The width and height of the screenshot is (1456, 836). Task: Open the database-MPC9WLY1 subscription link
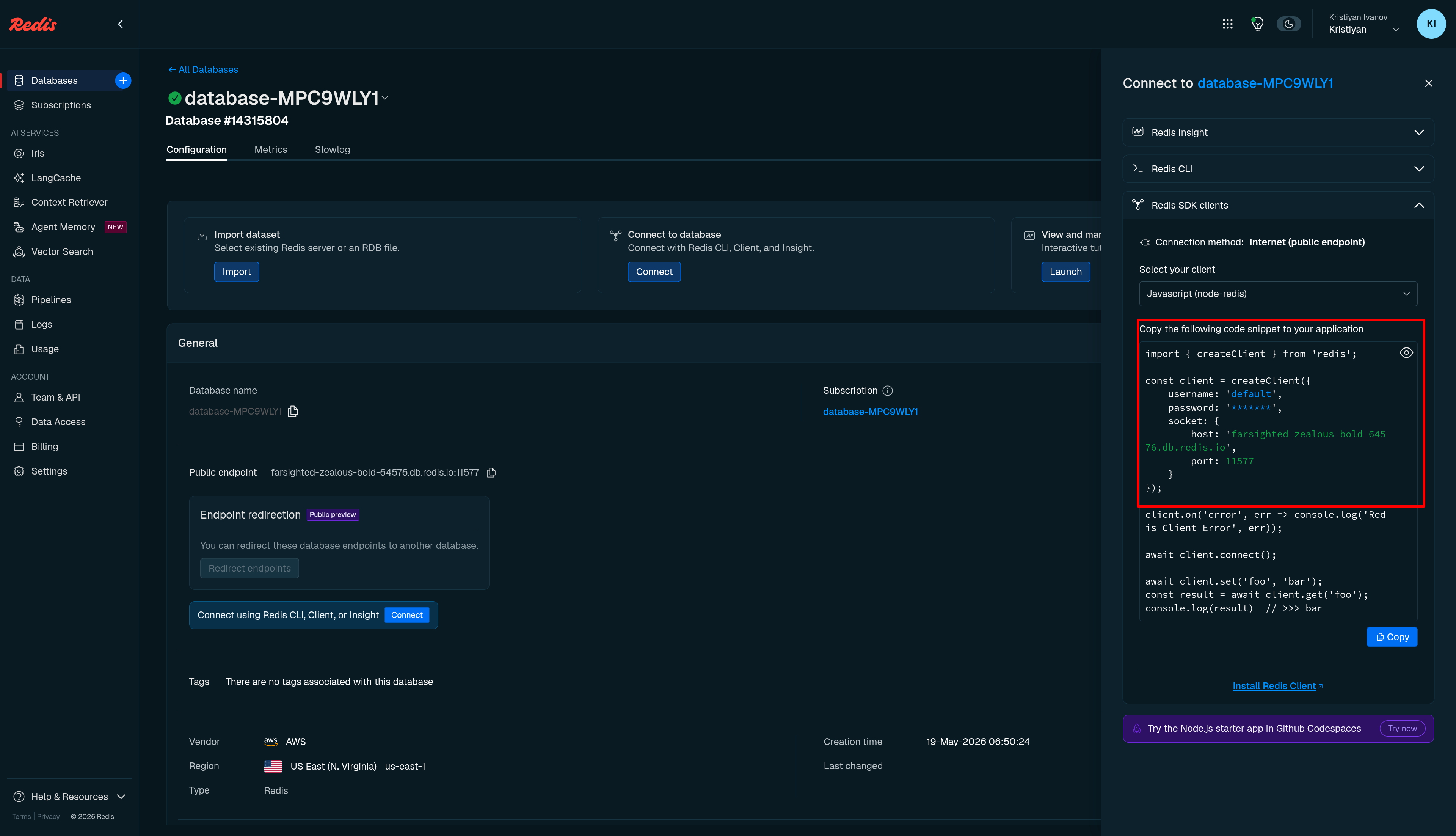click(x=870, y=412)
